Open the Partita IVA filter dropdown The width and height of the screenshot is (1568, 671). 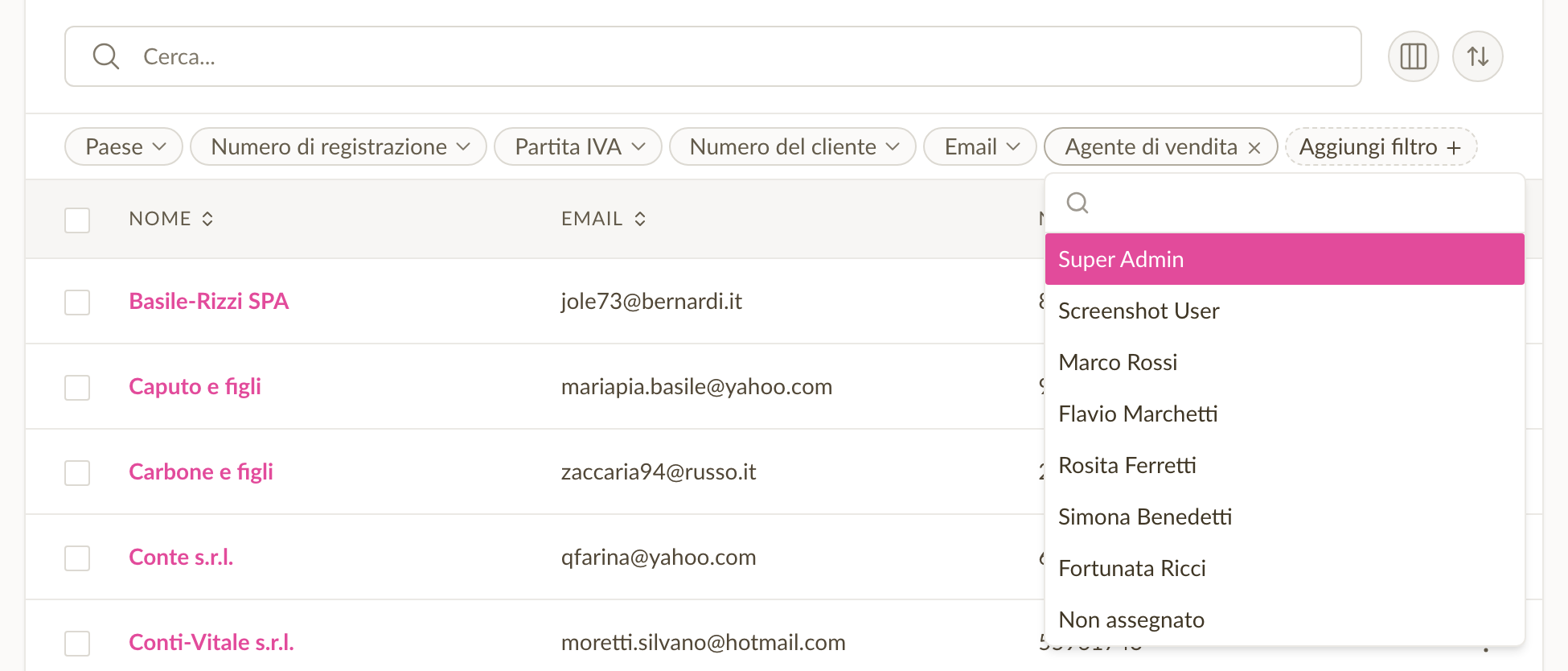tap(578, 146)
